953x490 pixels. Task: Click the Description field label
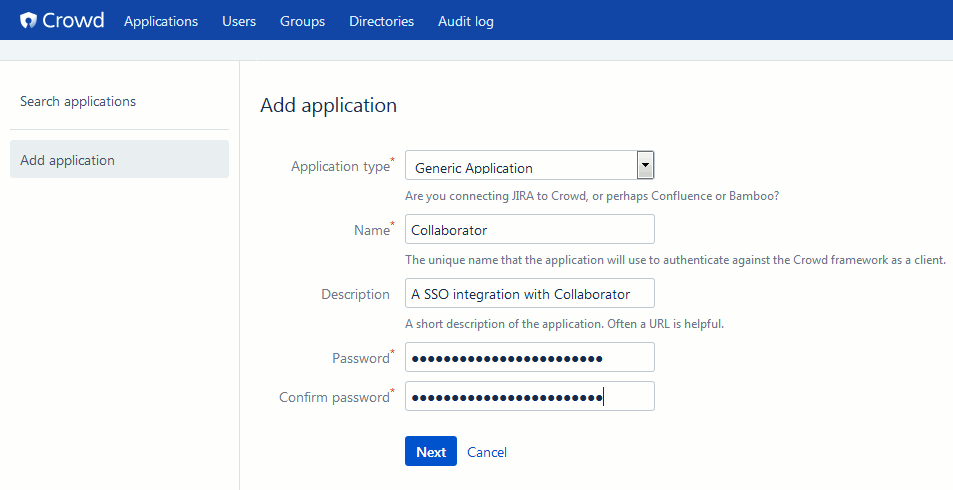pos(355,294)
